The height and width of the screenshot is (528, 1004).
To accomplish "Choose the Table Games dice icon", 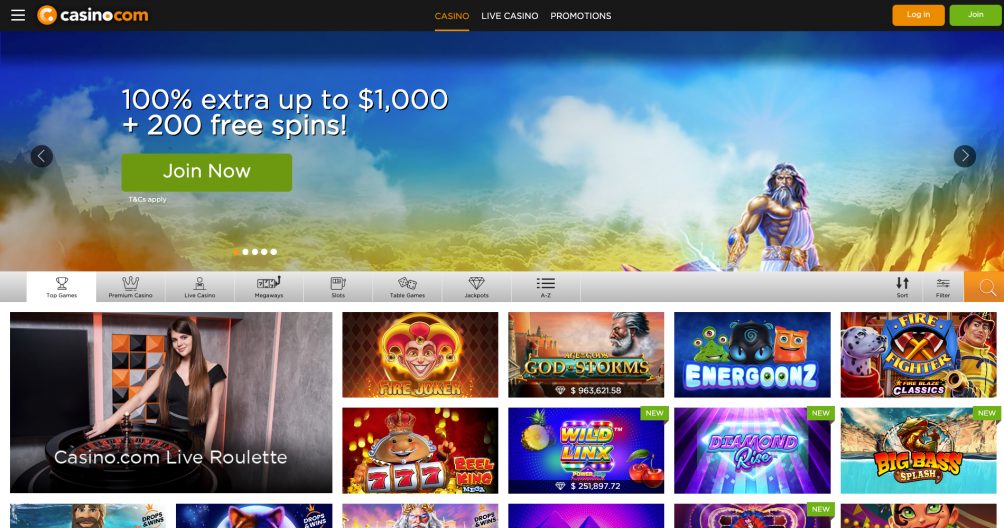I will point(407,287).
